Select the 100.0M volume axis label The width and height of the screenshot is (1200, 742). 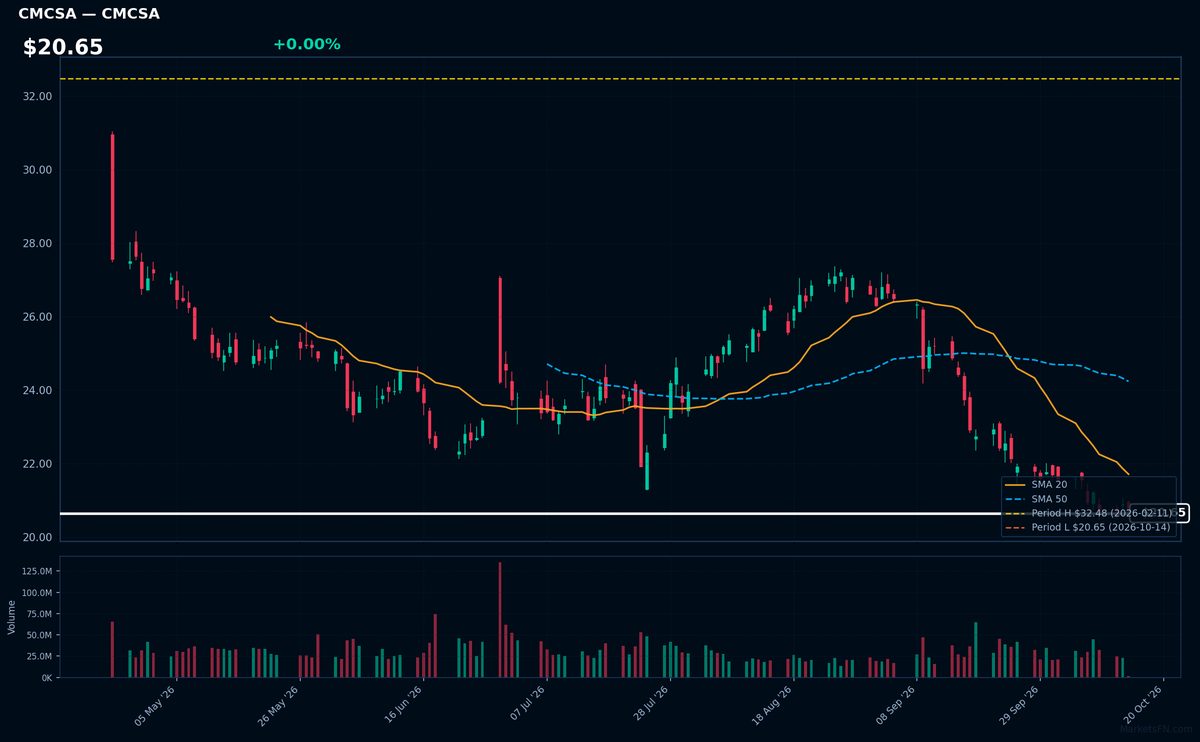36,593
